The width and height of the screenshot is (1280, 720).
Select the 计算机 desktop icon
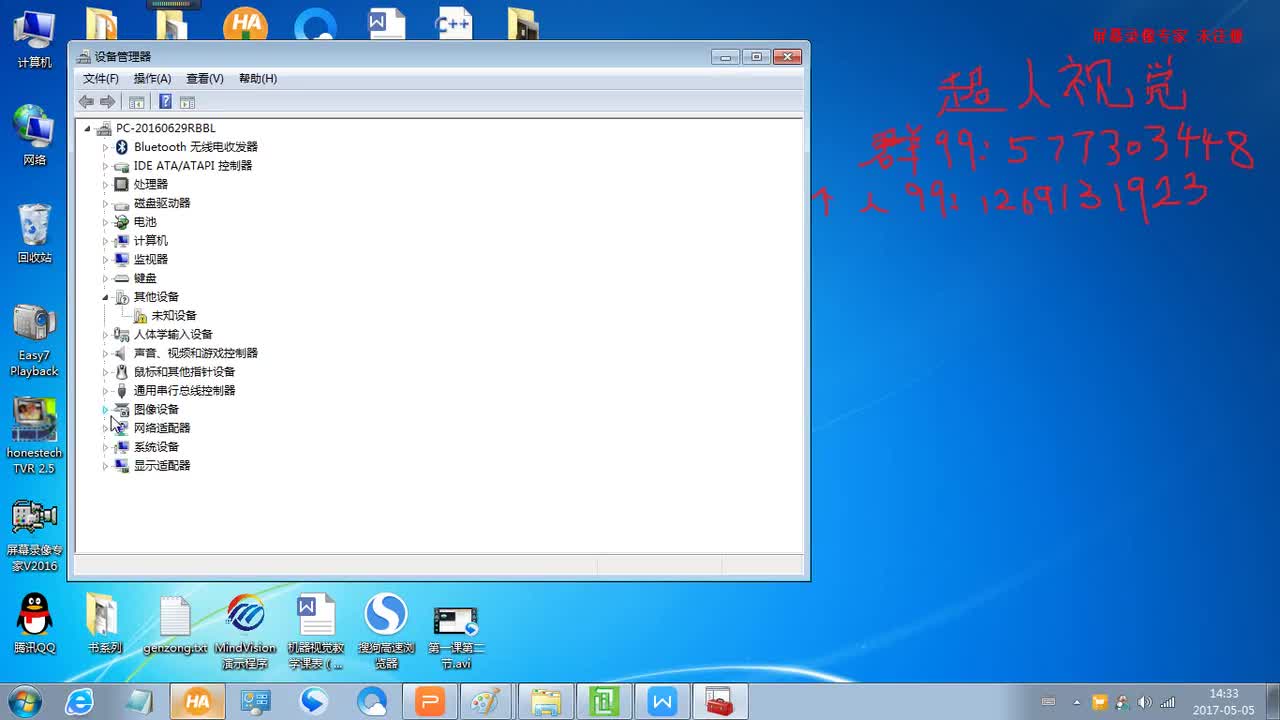click(x=34, y=38)
